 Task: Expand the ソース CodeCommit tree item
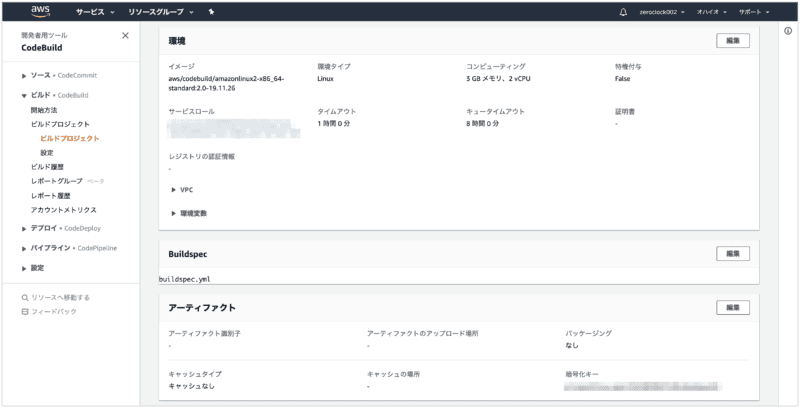(x=24, y=76)
